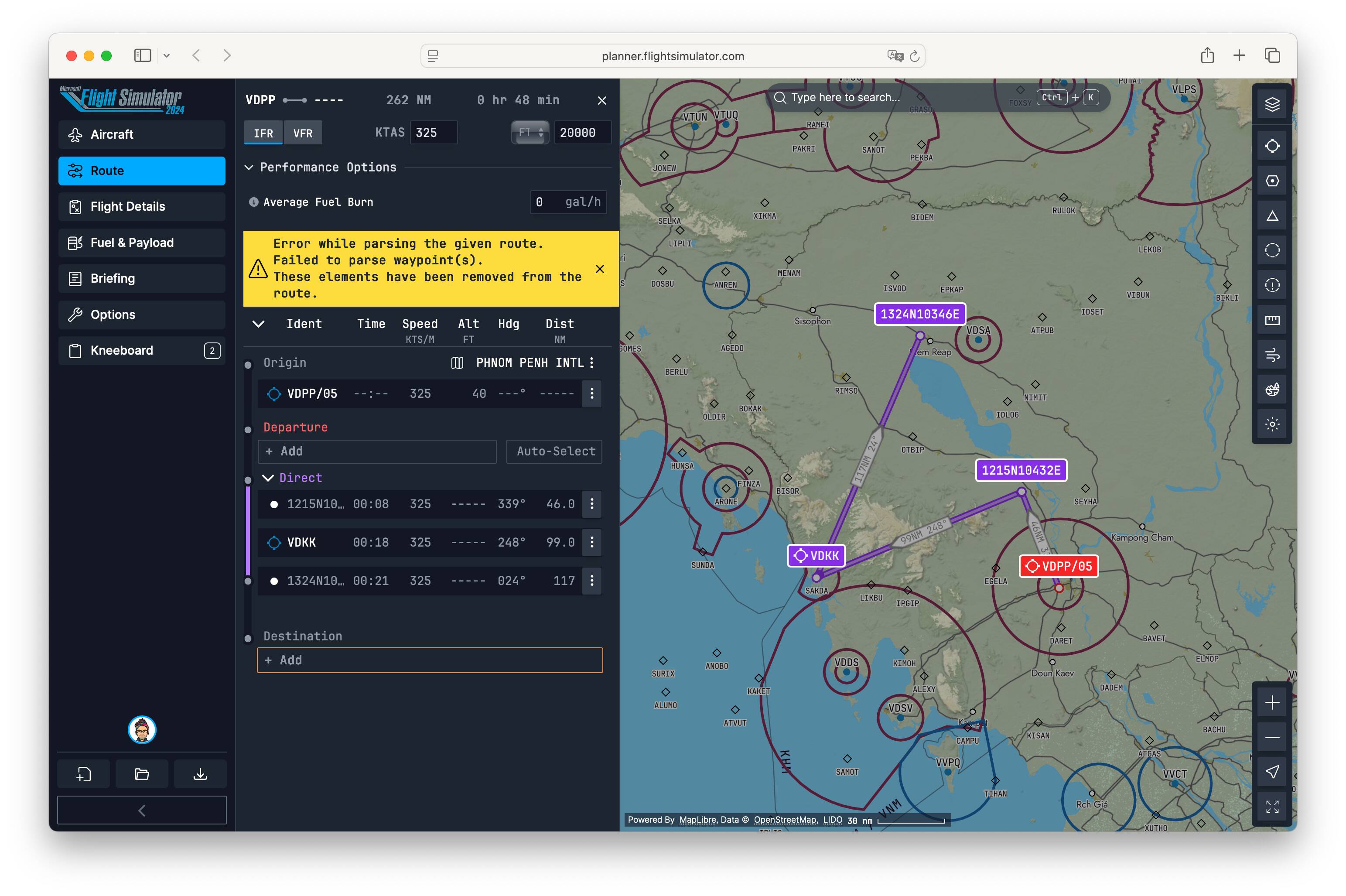The height and width of the screenshot is (896, 1346).
Task: Click the map brightness sun icon
Action: point(1272,424)
